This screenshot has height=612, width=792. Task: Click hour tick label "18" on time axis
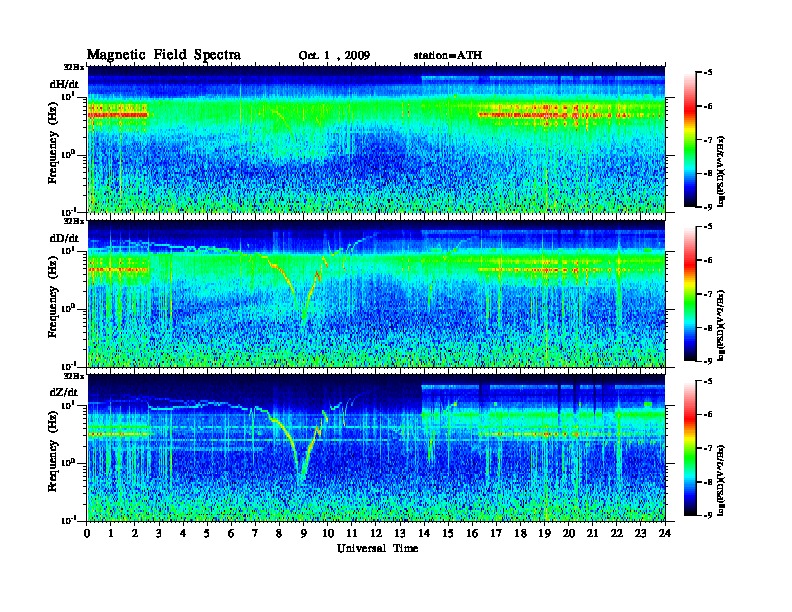click(520, 534)
